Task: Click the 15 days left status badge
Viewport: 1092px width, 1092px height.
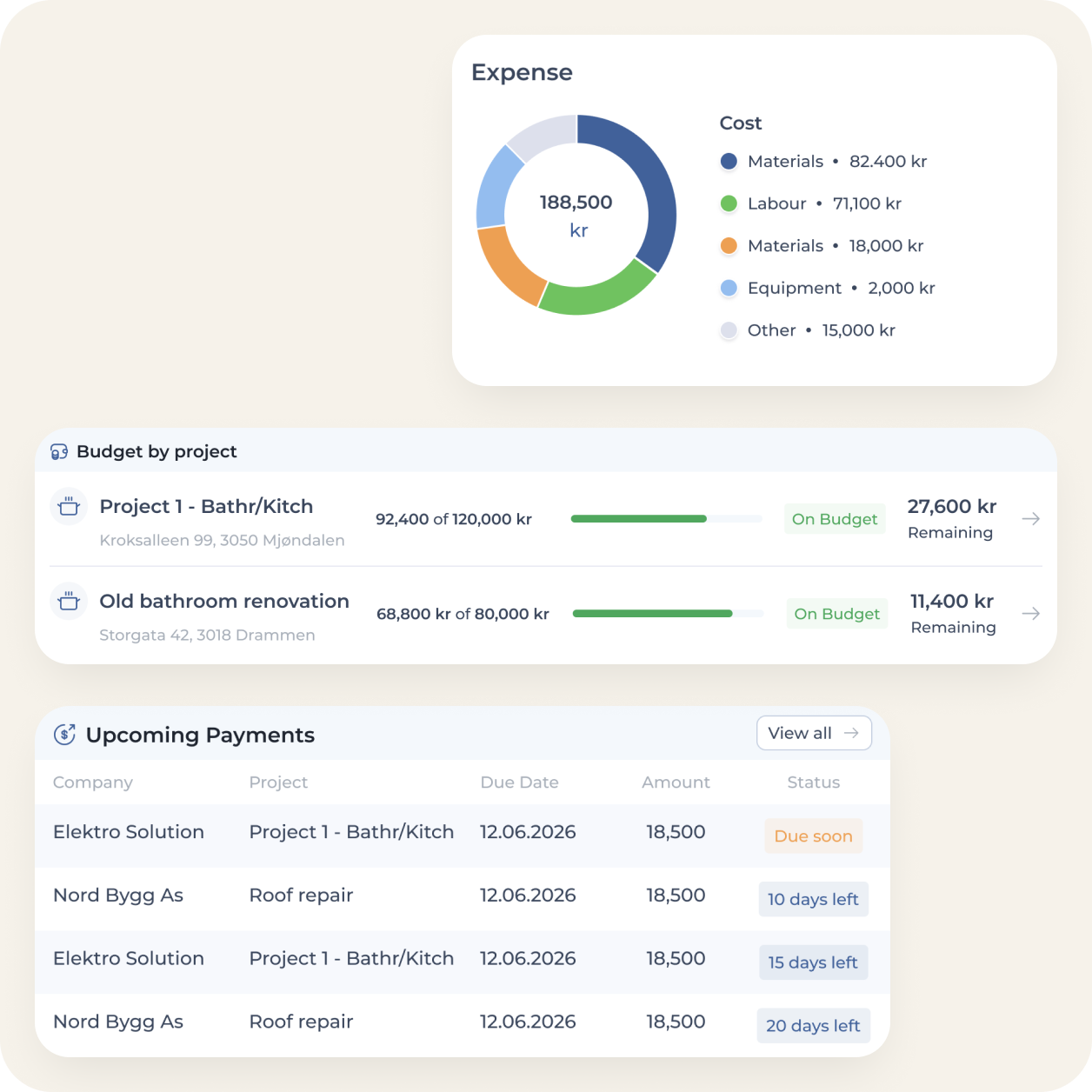Action: point(813,962)
